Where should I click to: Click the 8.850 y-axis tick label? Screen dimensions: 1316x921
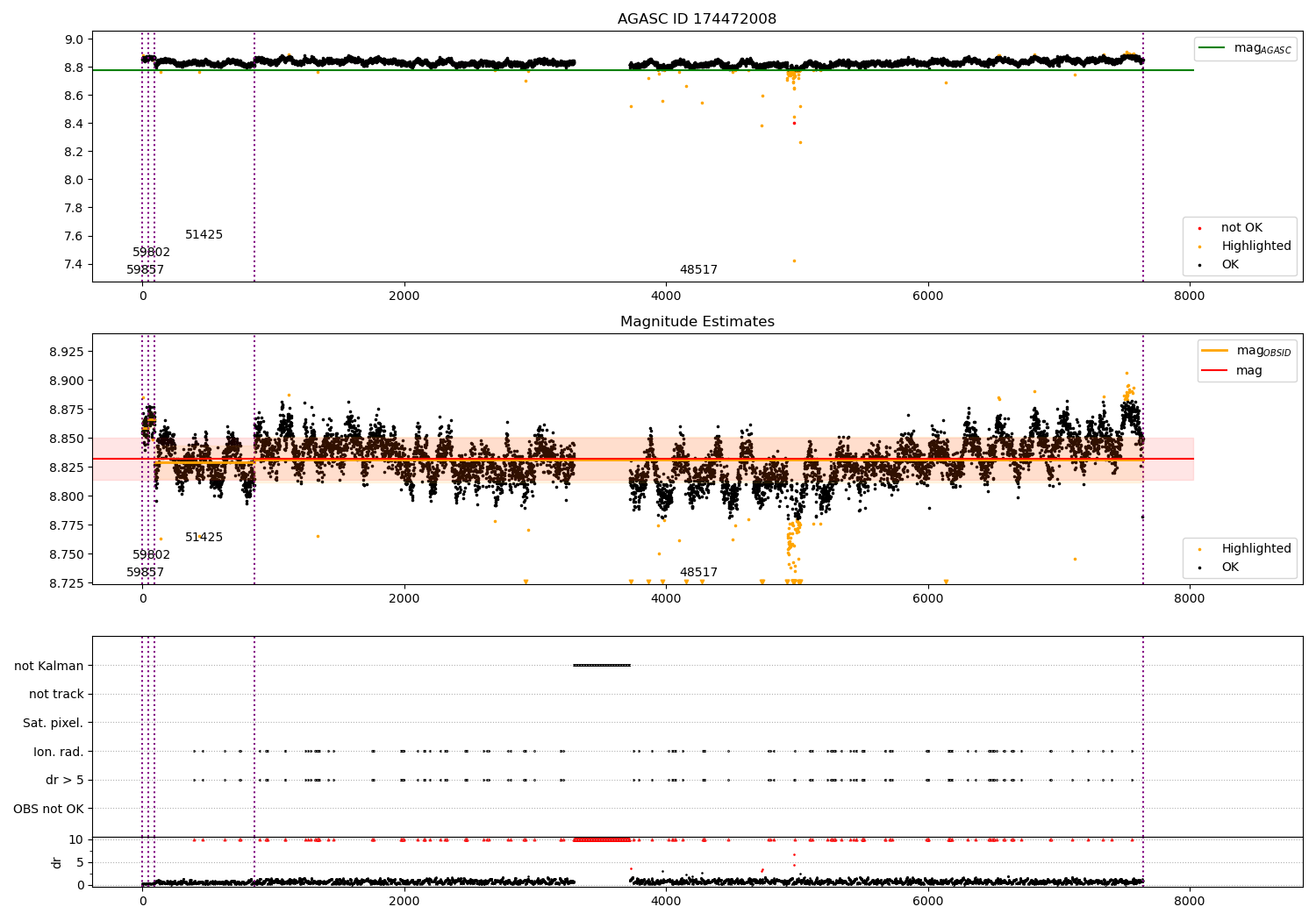coord(68,439)
